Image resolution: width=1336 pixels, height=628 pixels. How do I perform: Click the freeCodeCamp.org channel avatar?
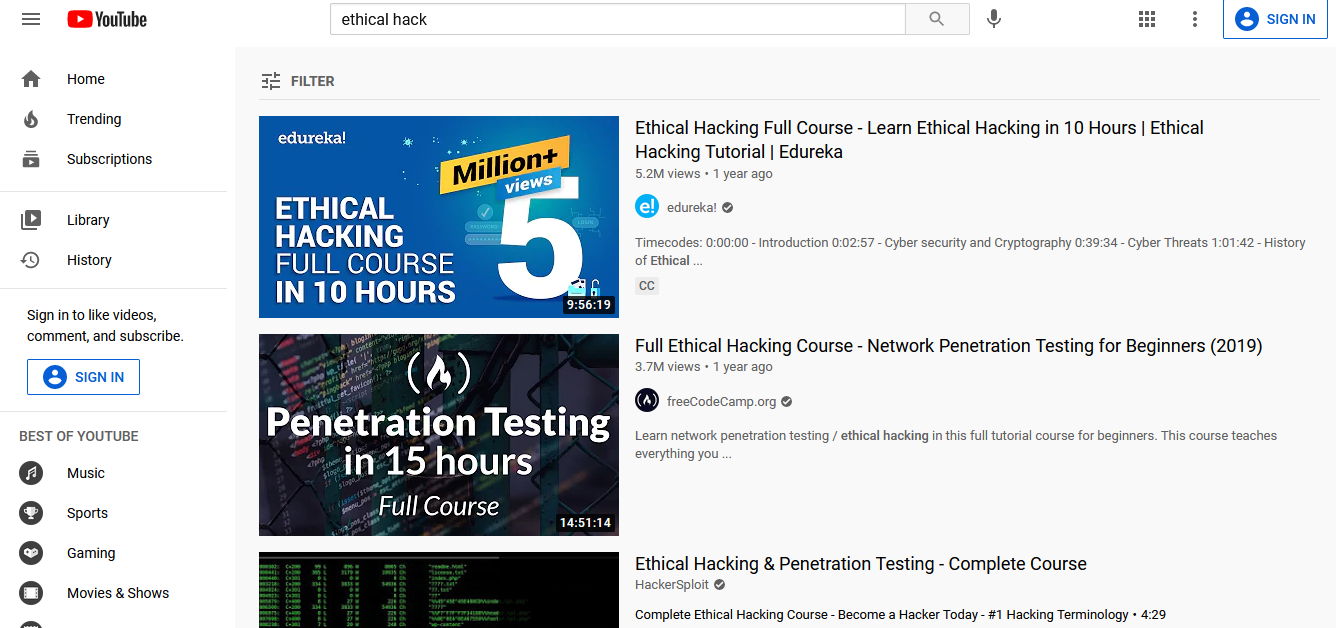pos(647,401)
